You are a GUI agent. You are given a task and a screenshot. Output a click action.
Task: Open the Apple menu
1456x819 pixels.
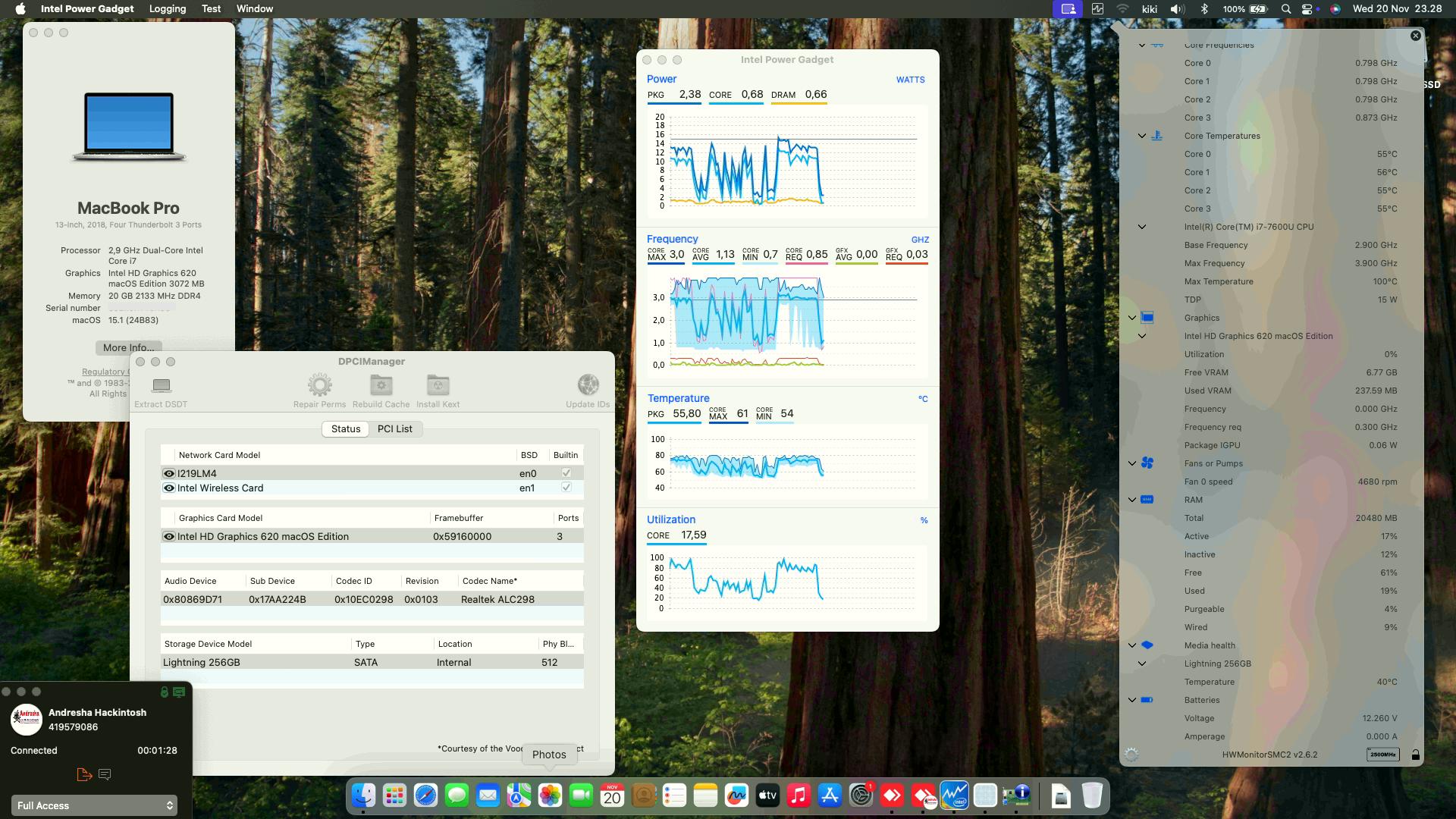pyautogui.click(x=20, y=9)
